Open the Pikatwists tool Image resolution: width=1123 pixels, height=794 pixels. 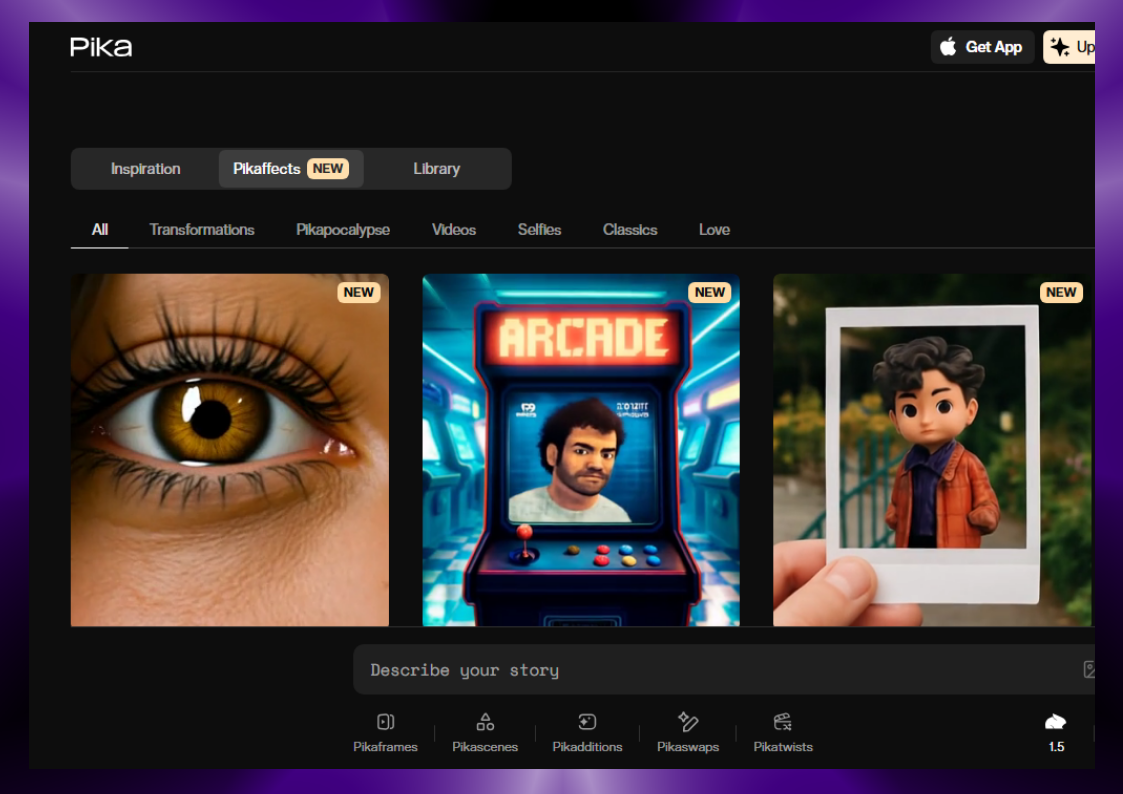[x=783, y=732]
